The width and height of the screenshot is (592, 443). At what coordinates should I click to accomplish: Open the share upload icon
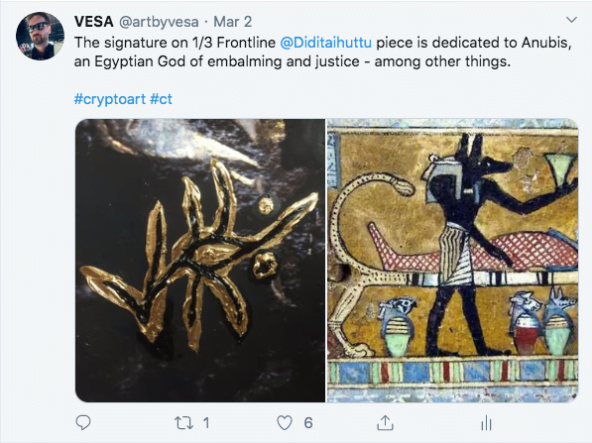click(x=385, y=422)
